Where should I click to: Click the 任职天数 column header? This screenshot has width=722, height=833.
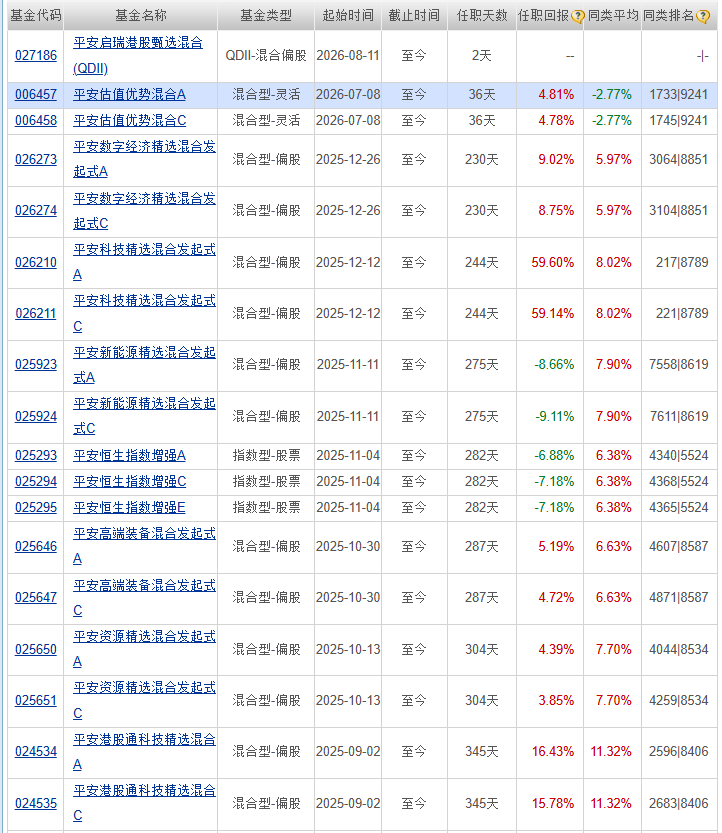click(x=482, y=16)
